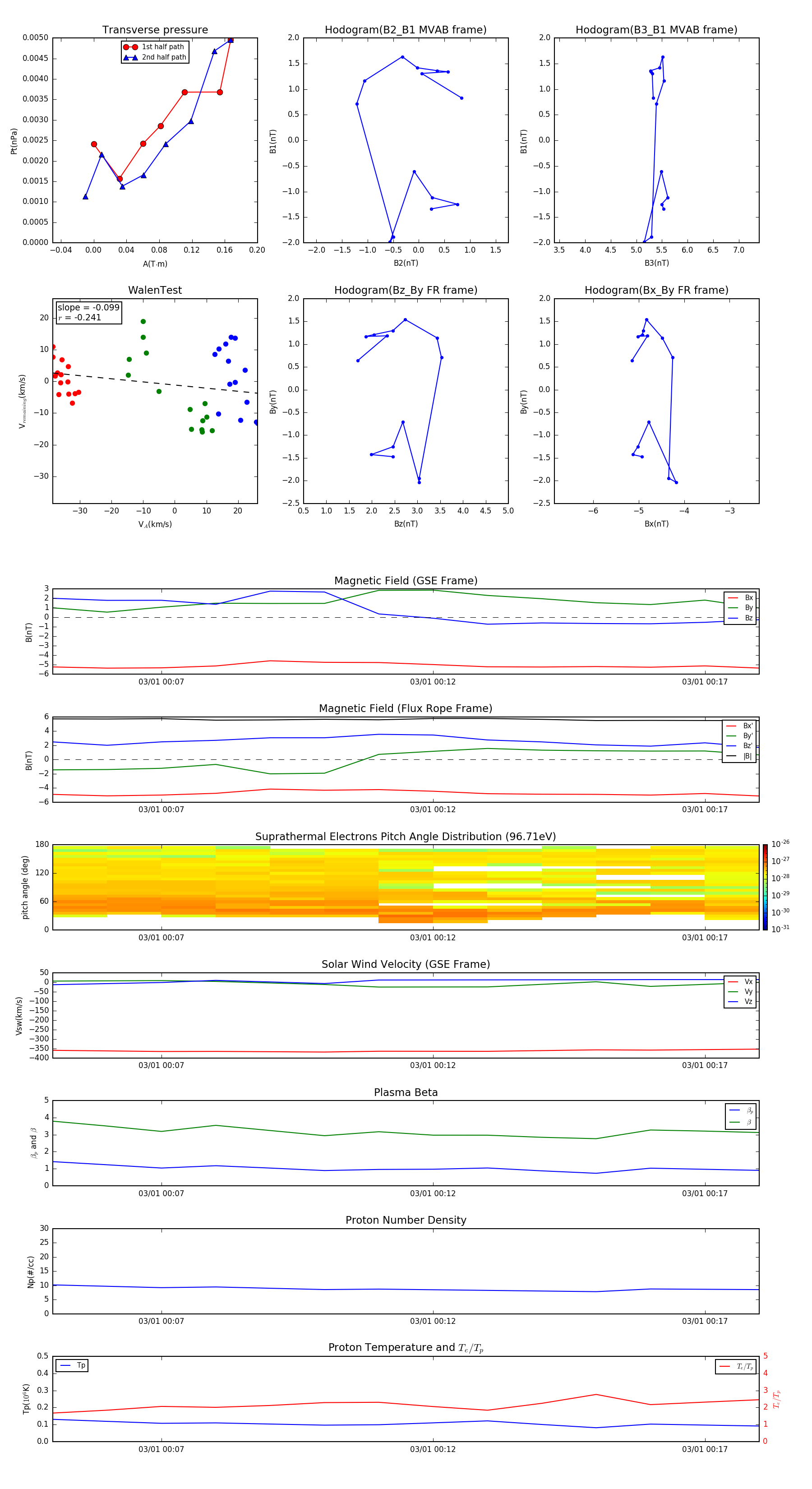Click the 'Magnetic Field (Flux Rope Frame)' title

click(x=406, y=709)
